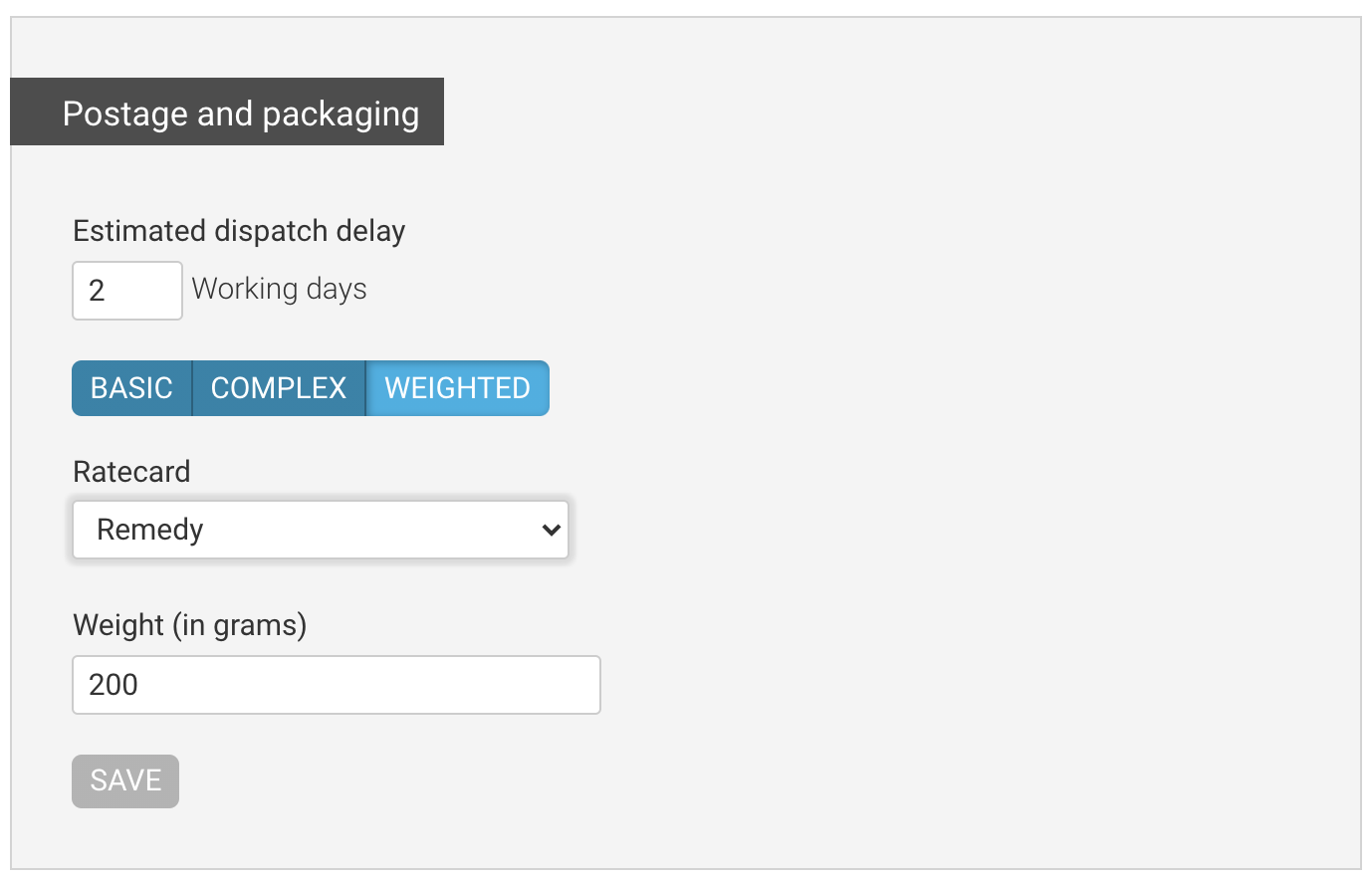This screenshot has width=1372, height=882.
Task: Click the Ratecard dropdown chevron arrow
Action: click(551, 530)
